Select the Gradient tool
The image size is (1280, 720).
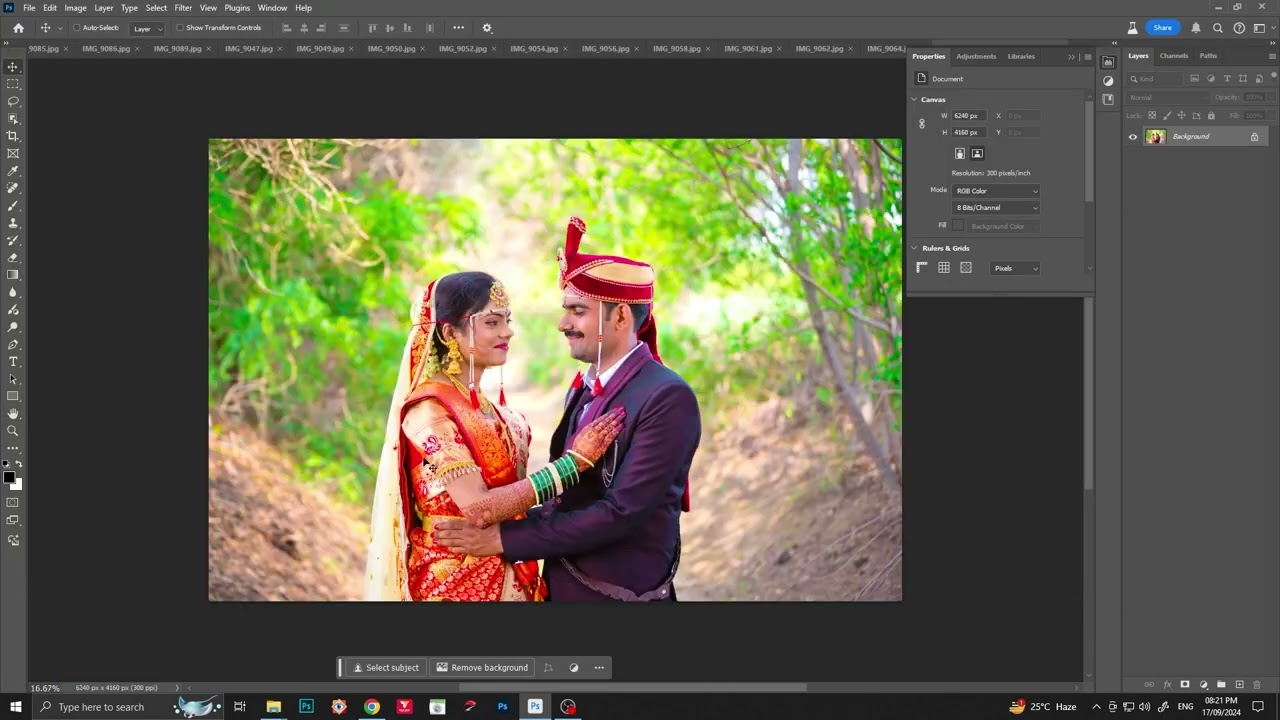click(13, 275)
